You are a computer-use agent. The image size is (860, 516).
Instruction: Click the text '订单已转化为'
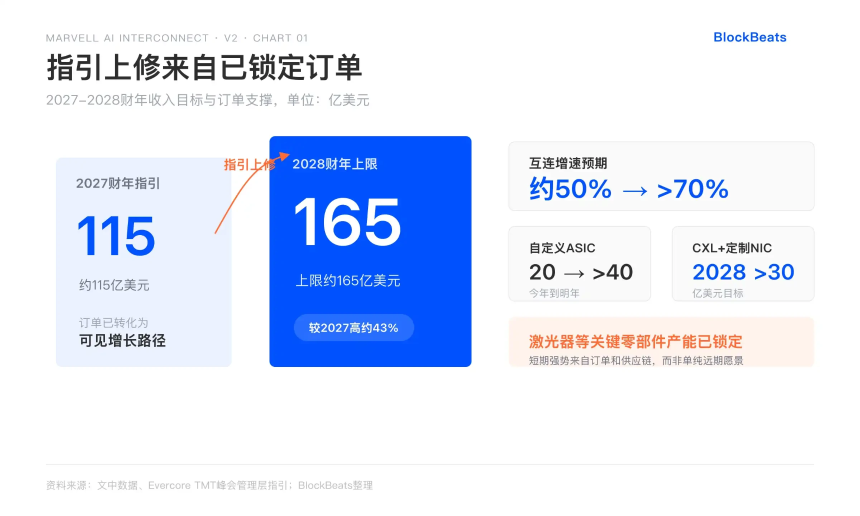click(114, 322)
